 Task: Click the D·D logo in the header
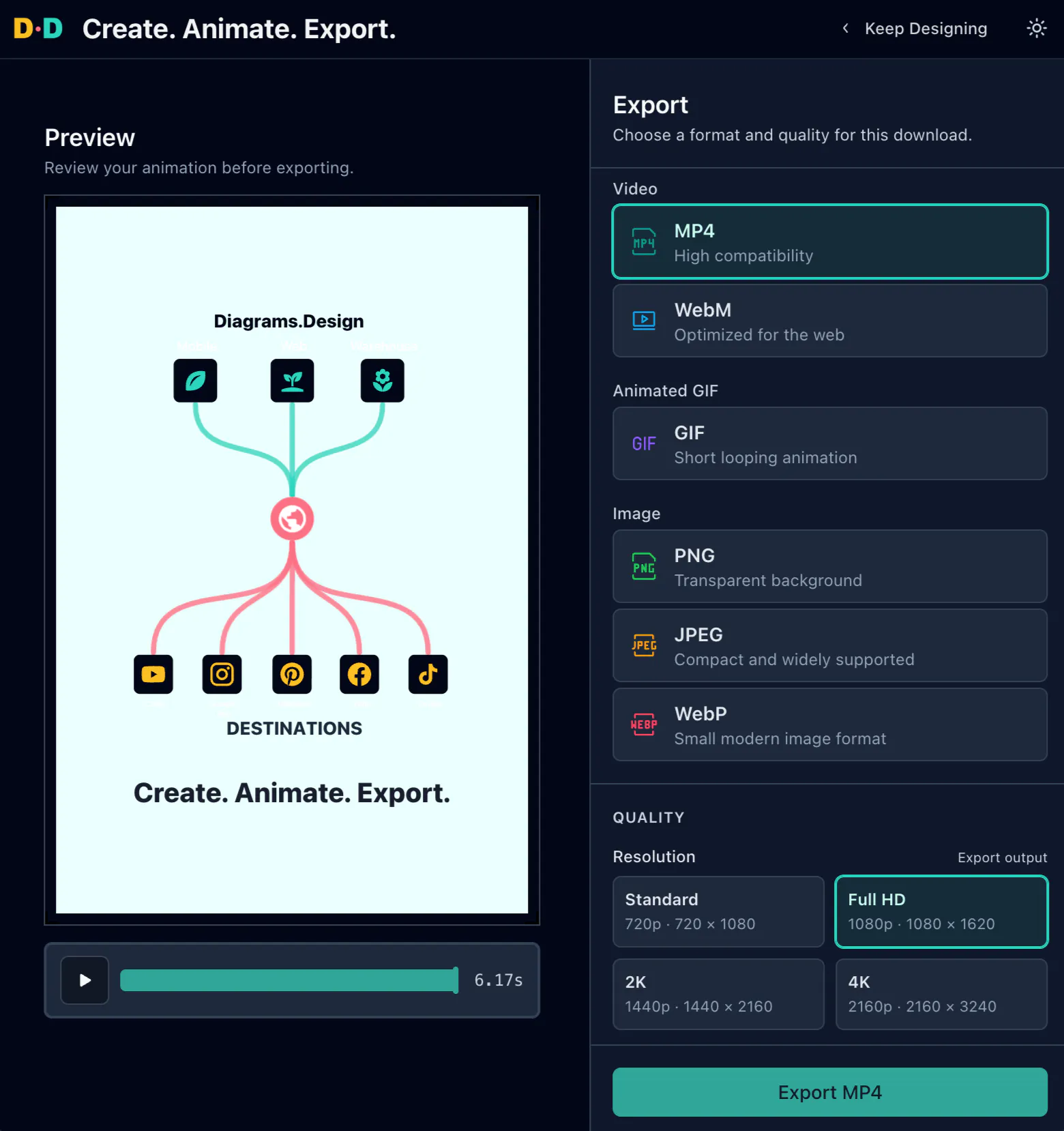tap(38, 29)
